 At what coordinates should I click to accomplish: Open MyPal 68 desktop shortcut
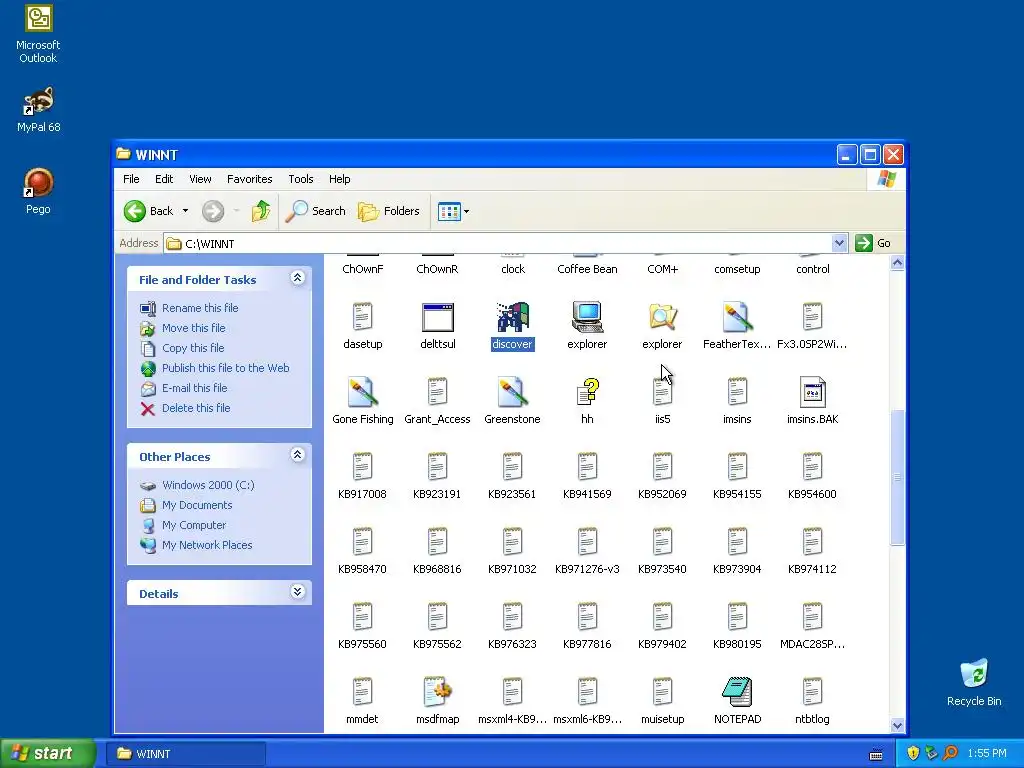(38, 110)
